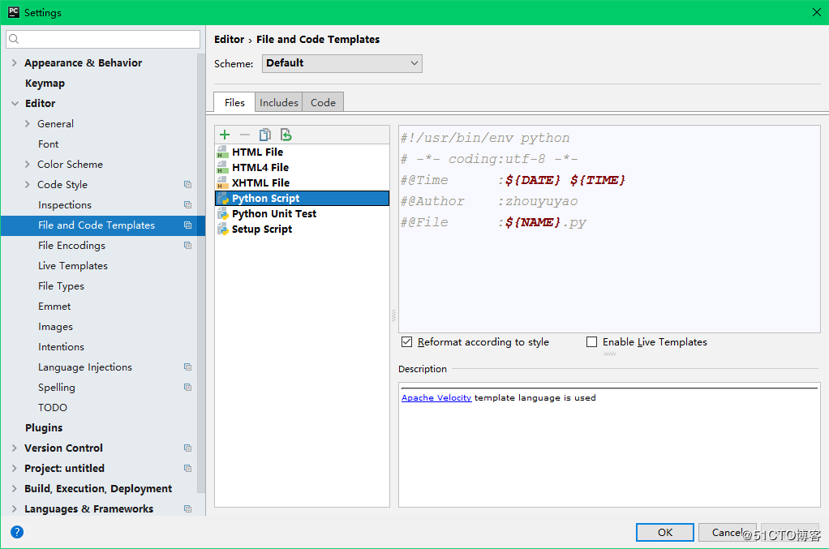Viewport: 829px width, 549px height.
Task: Expand Appearance & Behavior section
Action: click(14, 63)
